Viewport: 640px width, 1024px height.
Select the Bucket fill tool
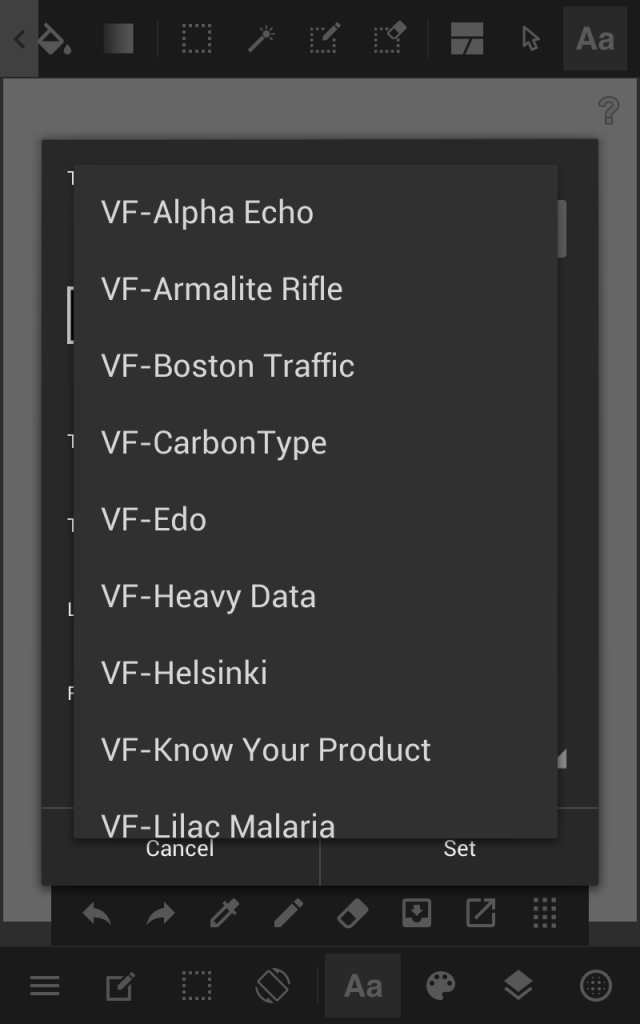55,39
